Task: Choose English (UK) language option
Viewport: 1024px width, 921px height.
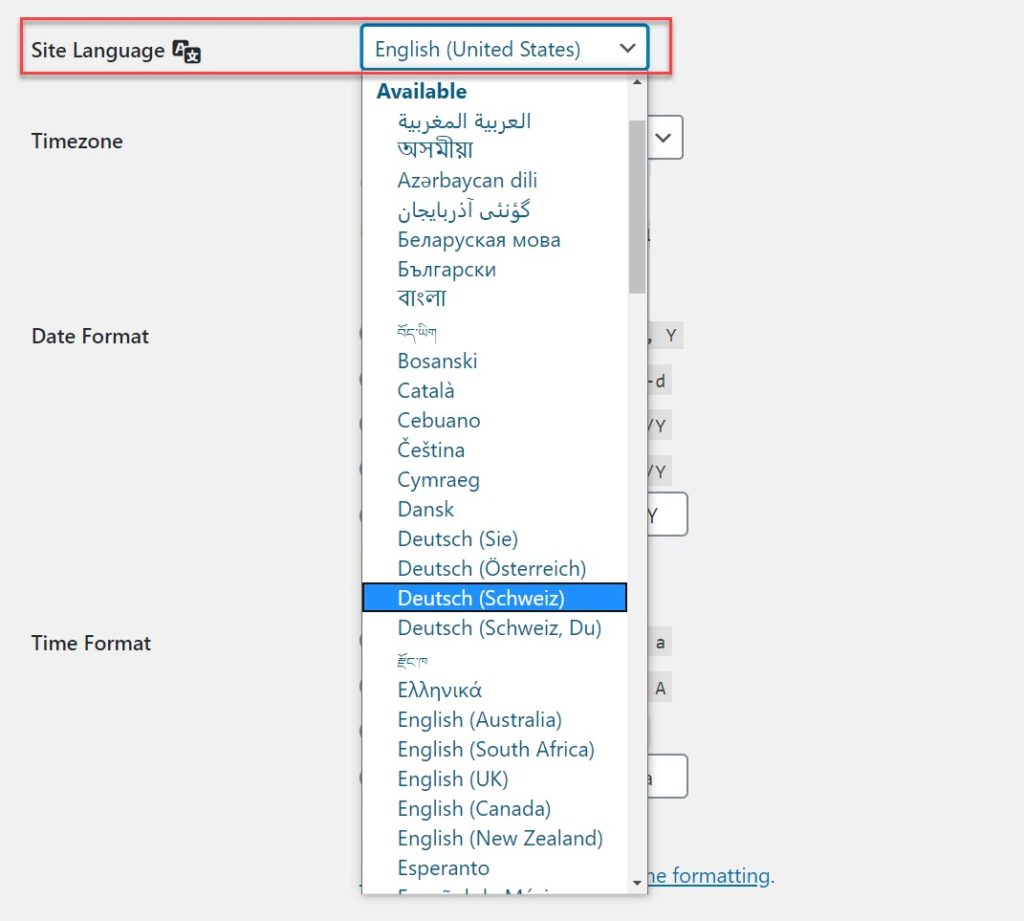Action: (x=452, y=778)
